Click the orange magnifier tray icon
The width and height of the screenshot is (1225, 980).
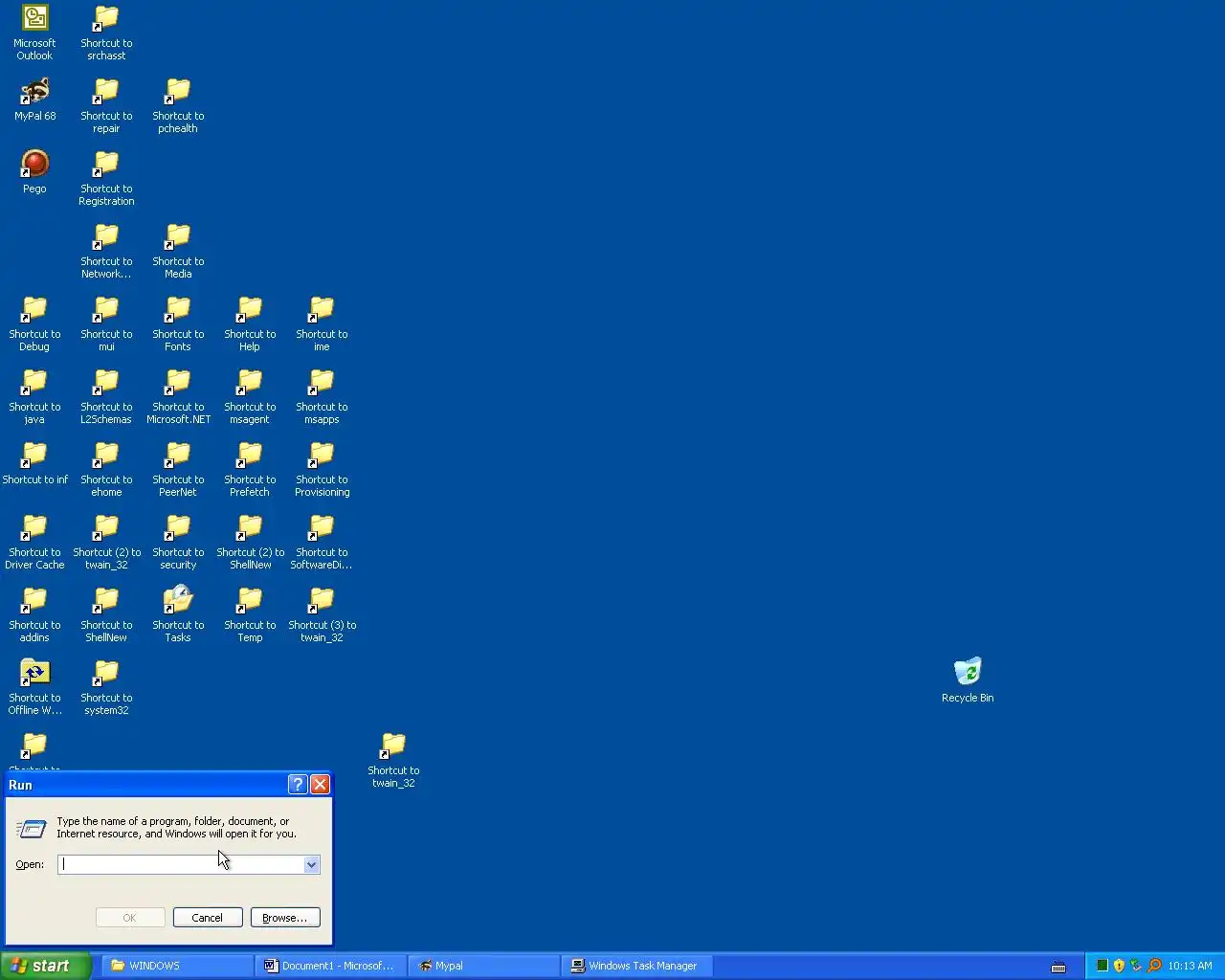[x=1154, y=966]
